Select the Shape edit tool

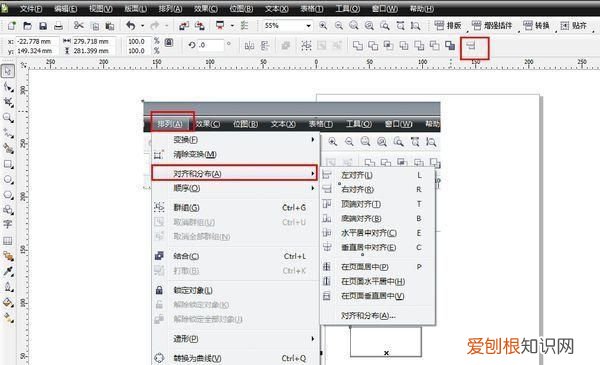(8, 87)
